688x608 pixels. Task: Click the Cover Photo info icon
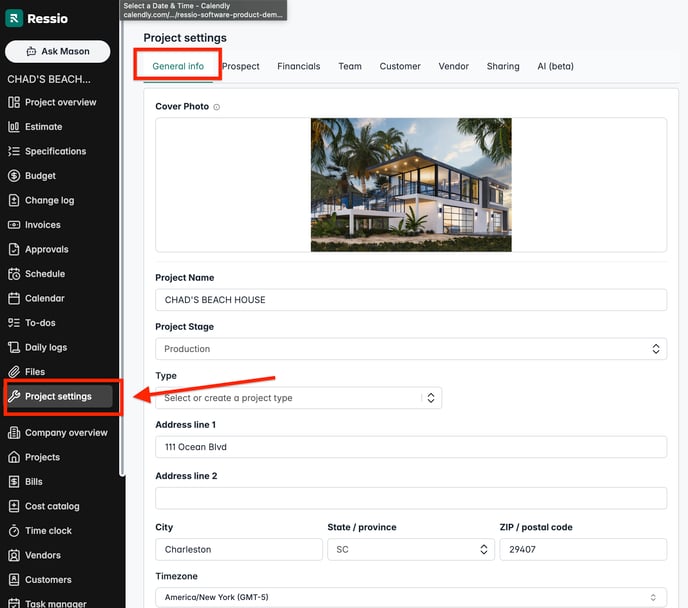217,107
